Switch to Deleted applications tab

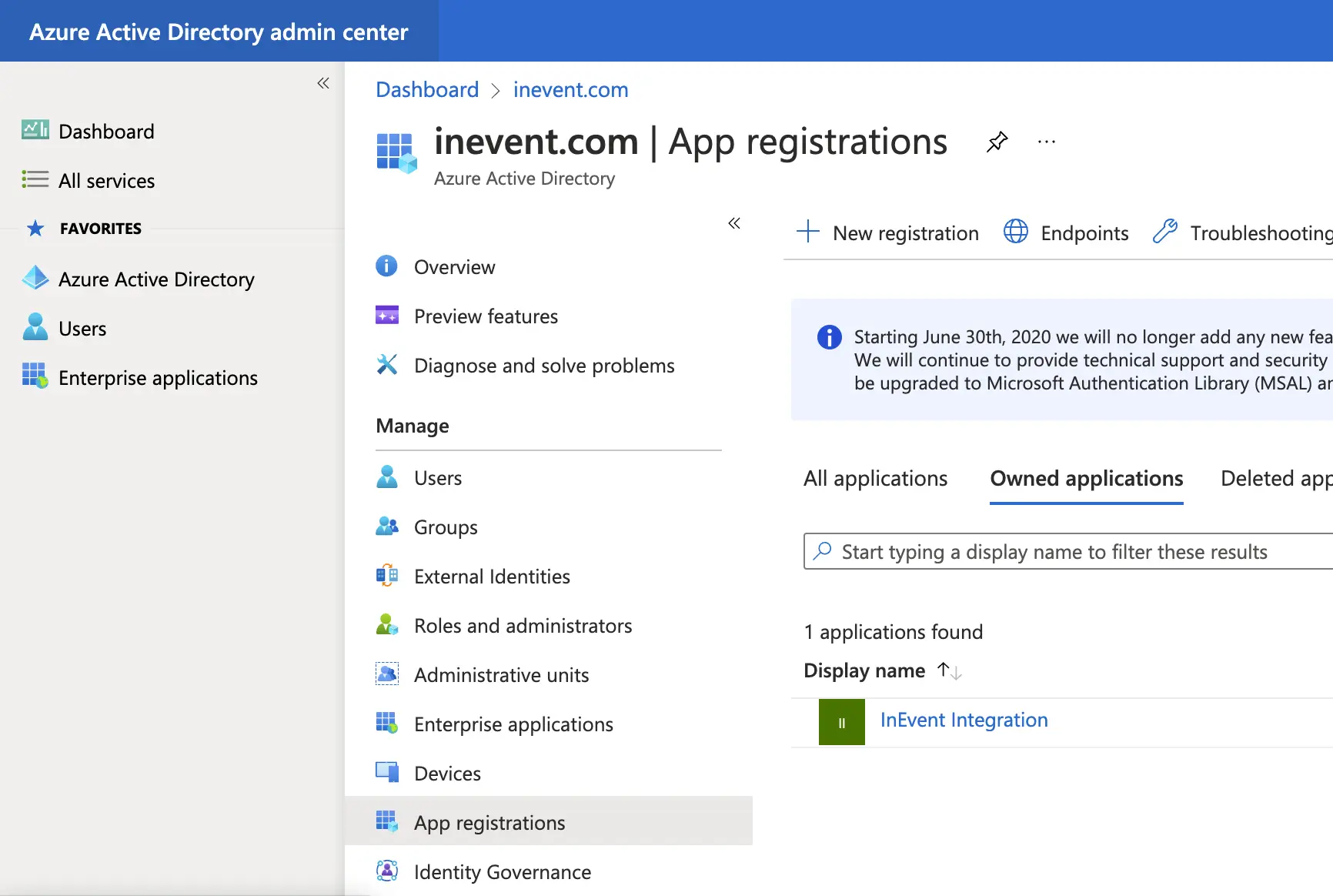[x=1277, y=478]
